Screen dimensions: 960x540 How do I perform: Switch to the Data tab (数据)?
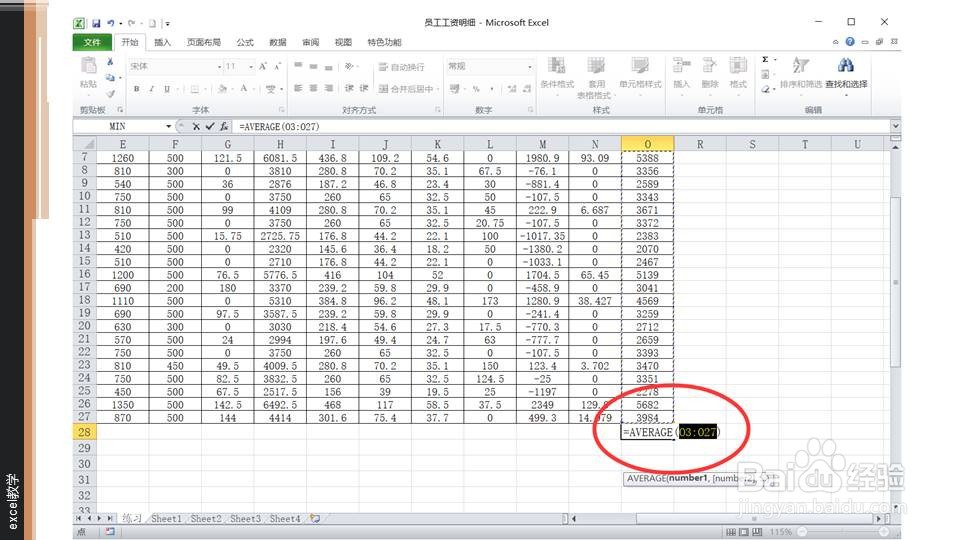(277, 42)
